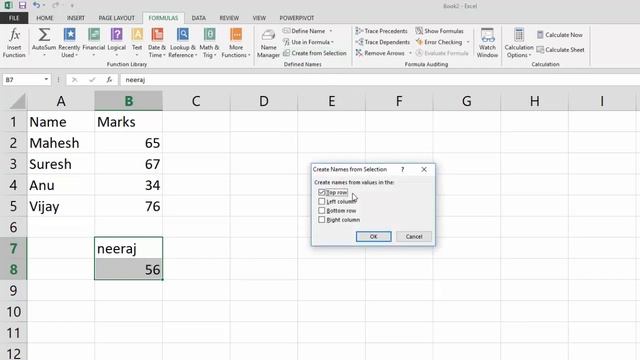Open Date & Time functions
This screenshot has width=640, height=360.
[x=157, y=43]
